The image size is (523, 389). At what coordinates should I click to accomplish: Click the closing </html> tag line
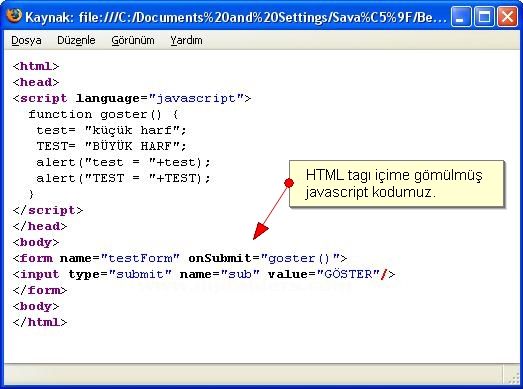40,322
